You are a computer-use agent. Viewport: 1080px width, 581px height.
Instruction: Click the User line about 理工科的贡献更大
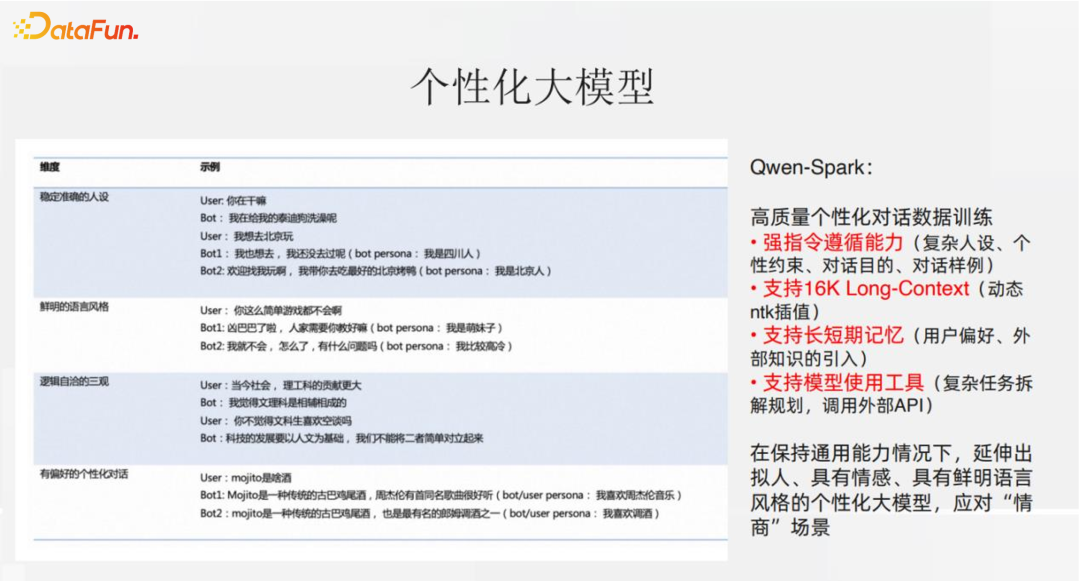point(281,385)
